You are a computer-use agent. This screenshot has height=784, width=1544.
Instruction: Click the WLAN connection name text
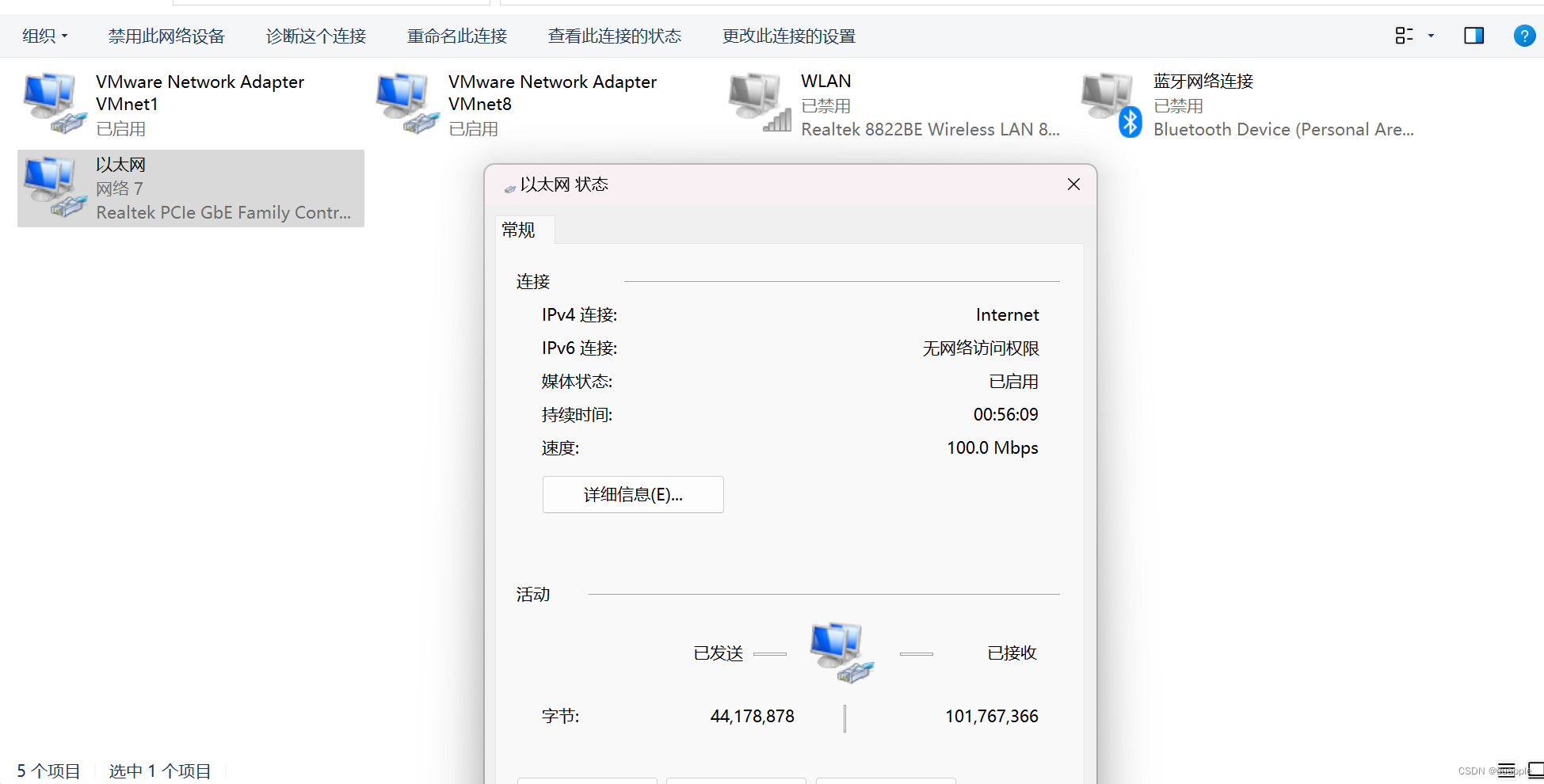(x=826, y=81)
